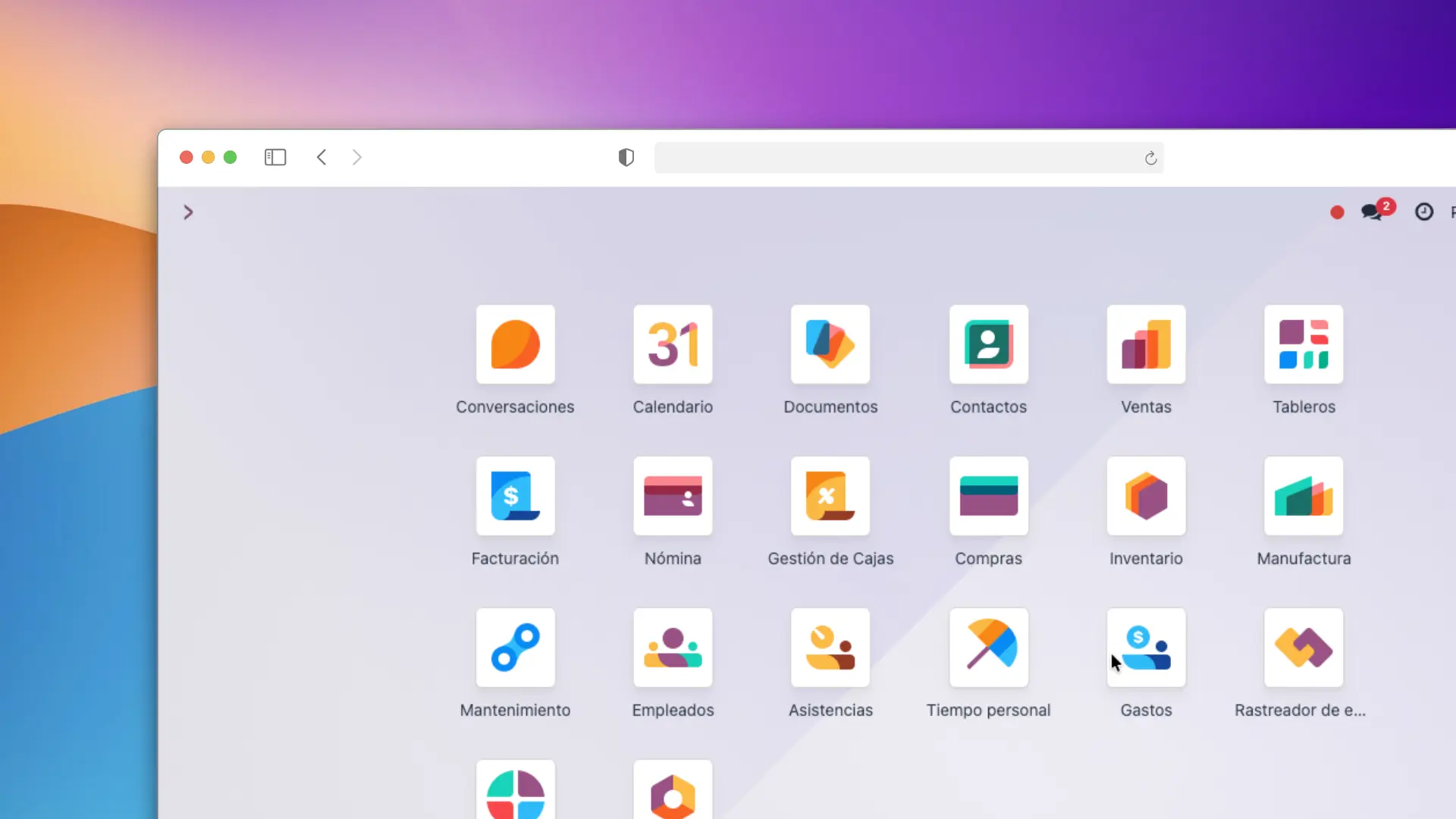
Task: Open the Inventario app
Action: [x=1145, y=497]
